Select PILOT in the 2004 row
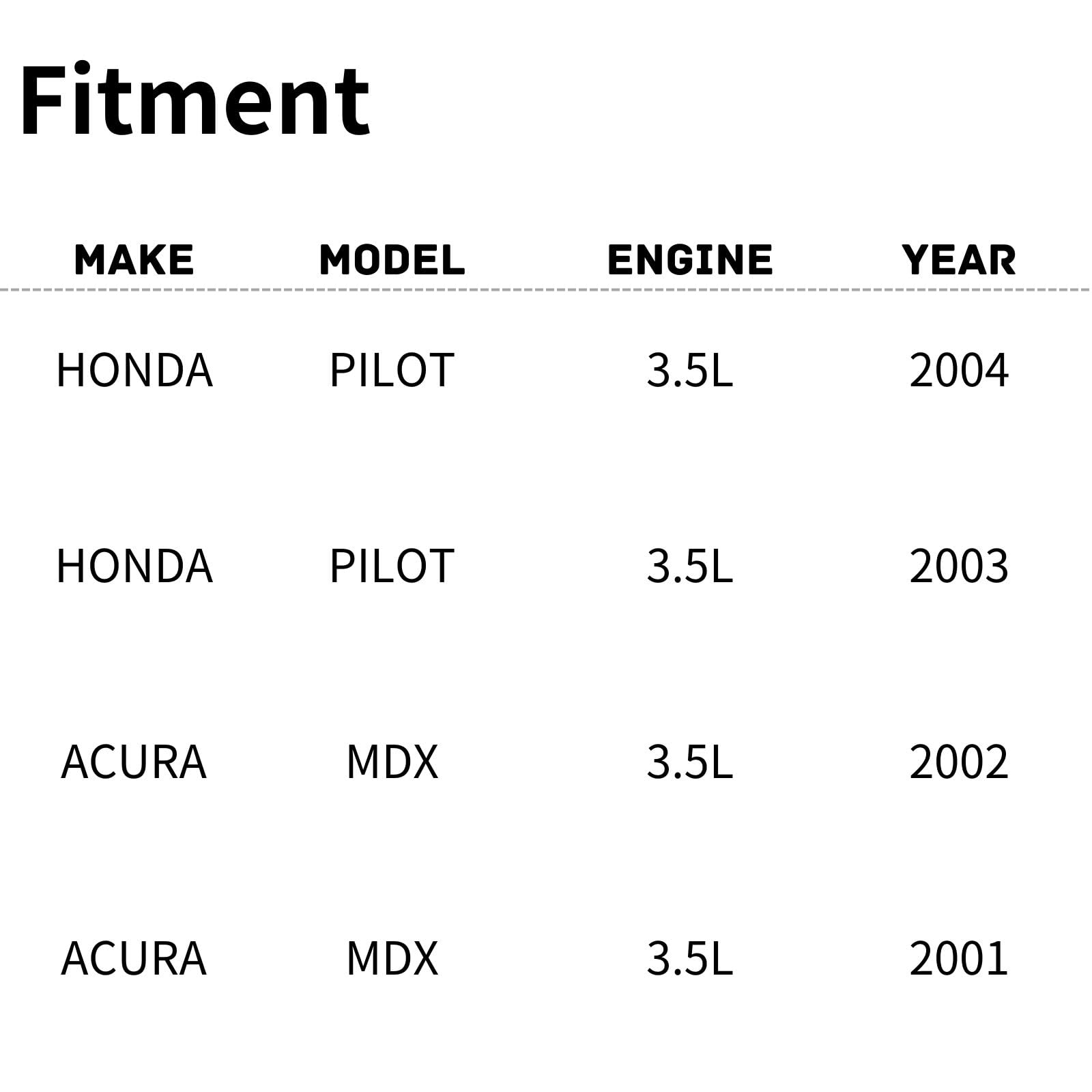The image size is (1092, 1092). (392, 371)
